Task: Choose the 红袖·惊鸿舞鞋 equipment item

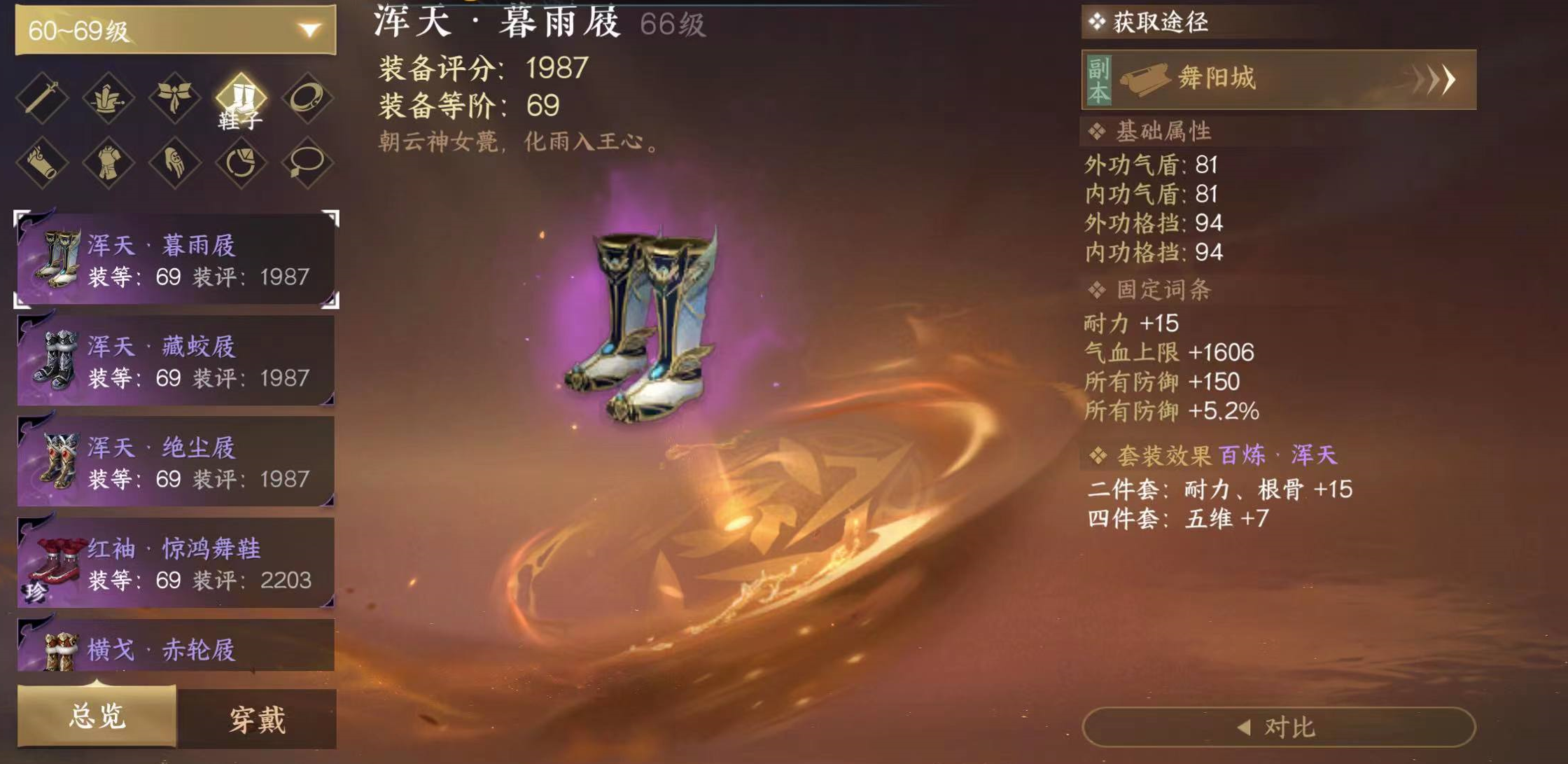Action: pos(176,562)
